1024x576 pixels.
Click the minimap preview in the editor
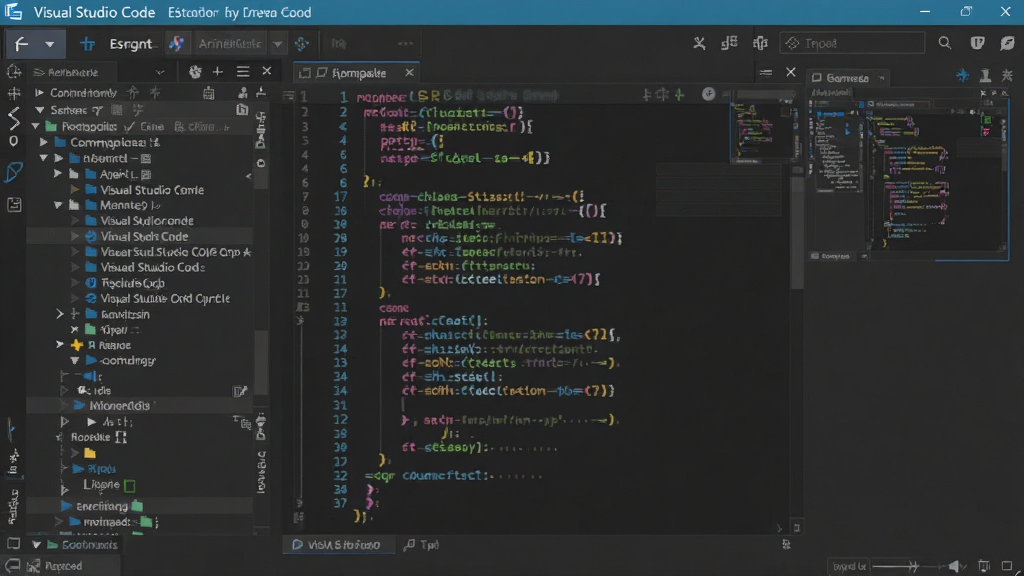[x=761, y=129]
